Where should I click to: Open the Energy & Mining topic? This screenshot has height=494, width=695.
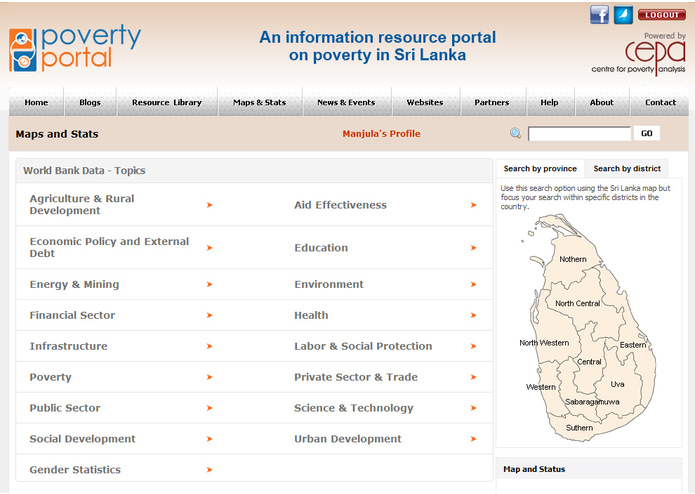tap(74, 284)
